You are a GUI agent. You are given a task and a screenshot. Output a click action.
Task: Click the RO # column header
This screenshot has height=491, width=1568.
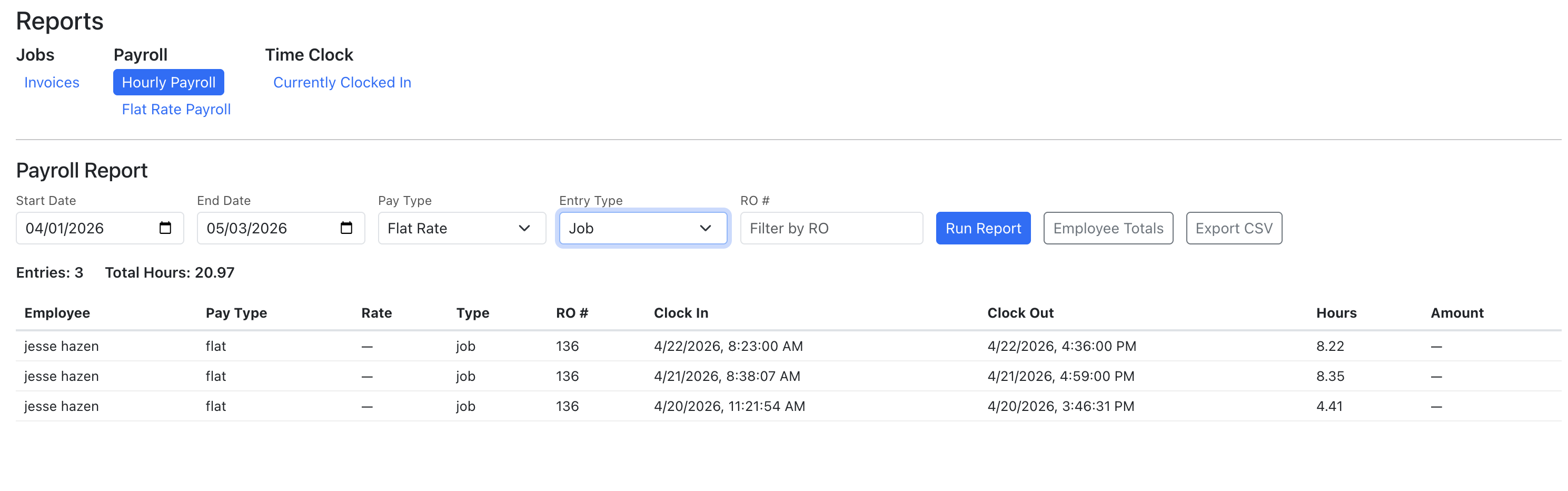click(x=572, y=312)
